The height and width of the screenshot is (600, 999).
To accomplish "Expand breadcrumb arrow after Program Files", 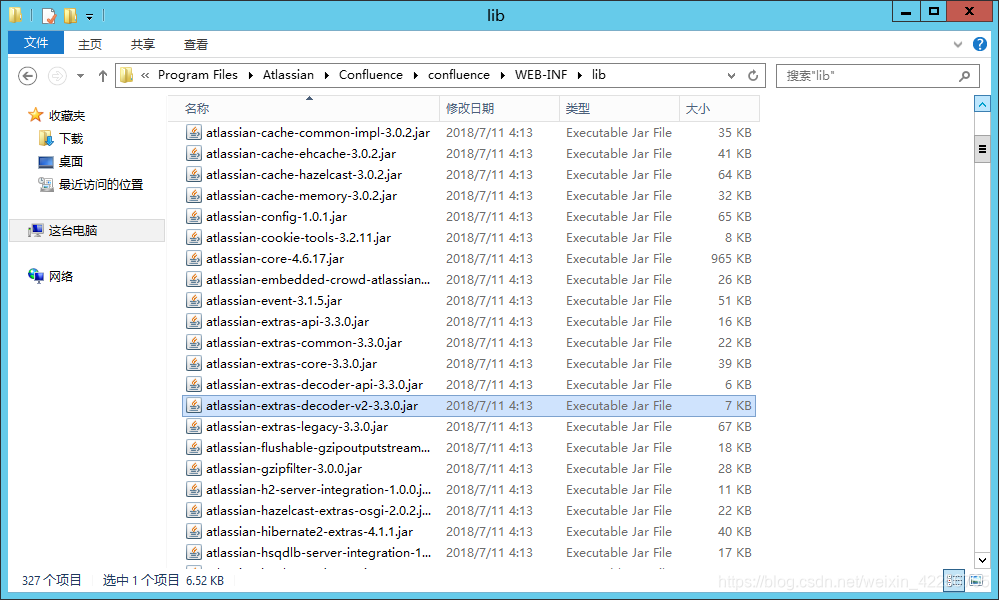I will (250, 76).
